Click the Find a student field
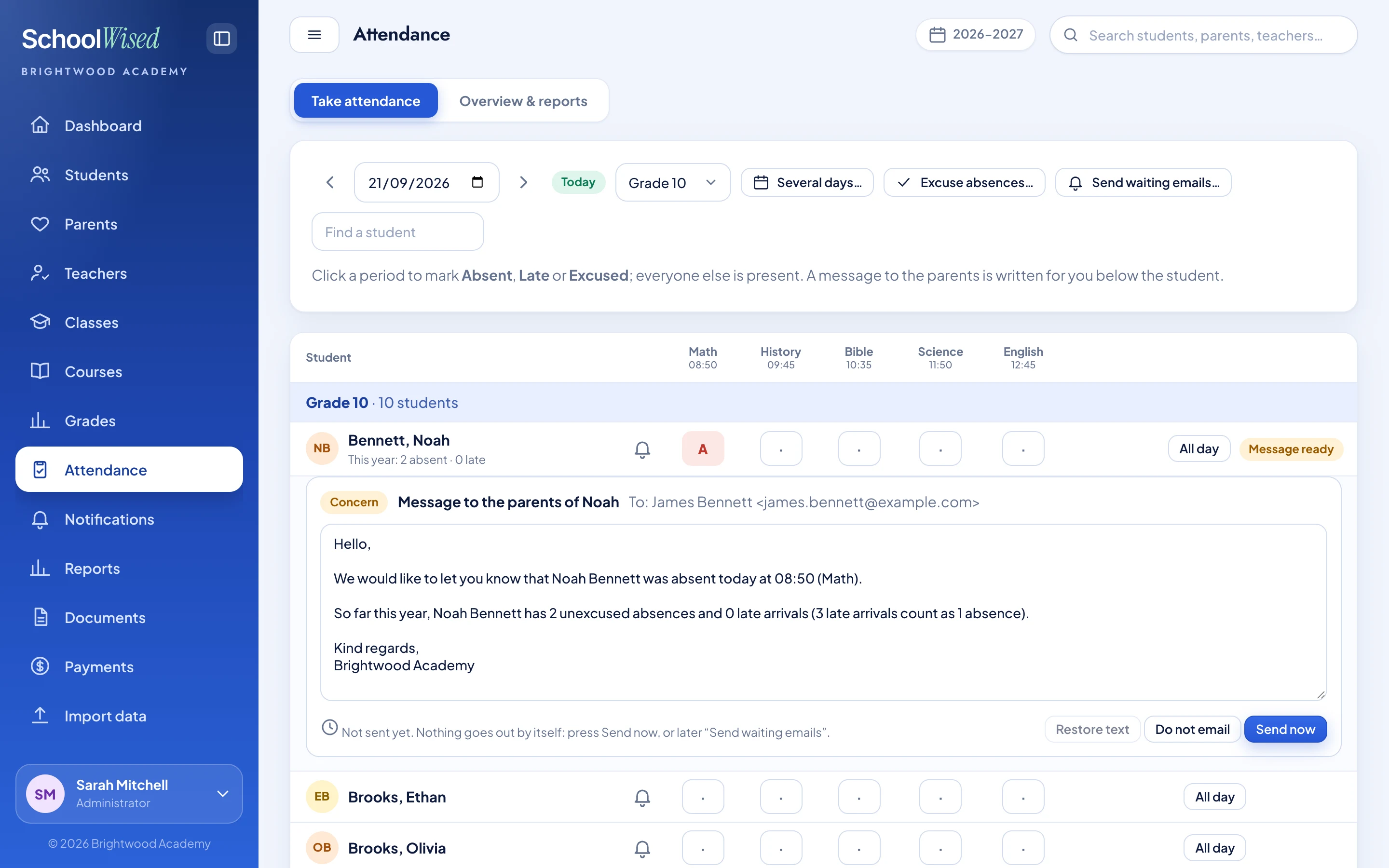This screenshot has height=868, width=1389. point(398,232)
